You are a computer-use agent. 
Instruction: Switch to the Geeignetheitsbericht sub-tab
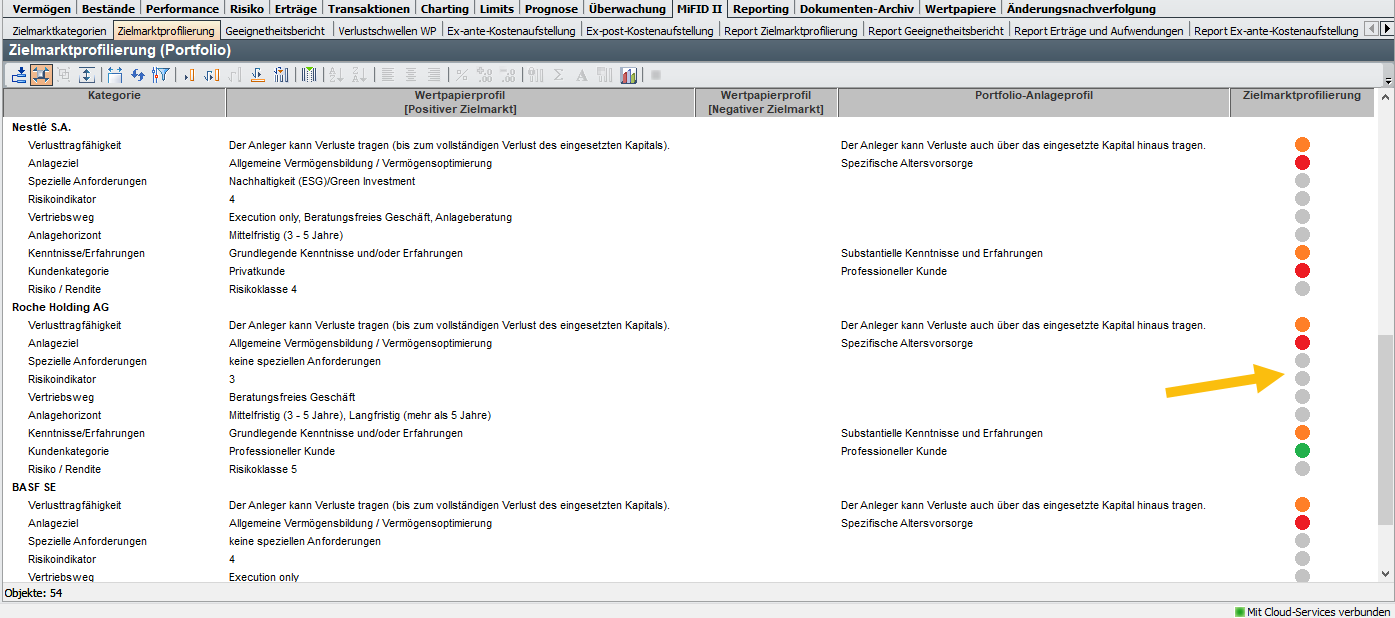[275, 31]
